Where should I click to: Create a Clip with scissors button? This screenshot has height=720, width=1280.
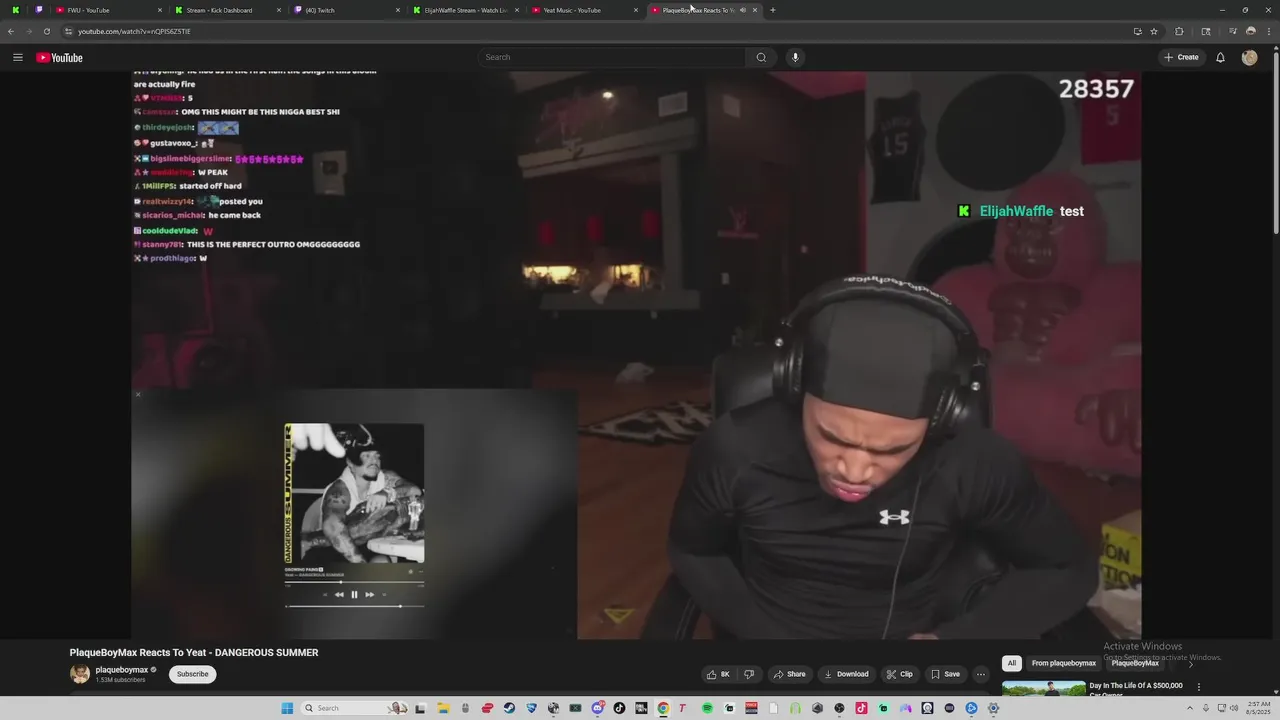click(899, 674)
